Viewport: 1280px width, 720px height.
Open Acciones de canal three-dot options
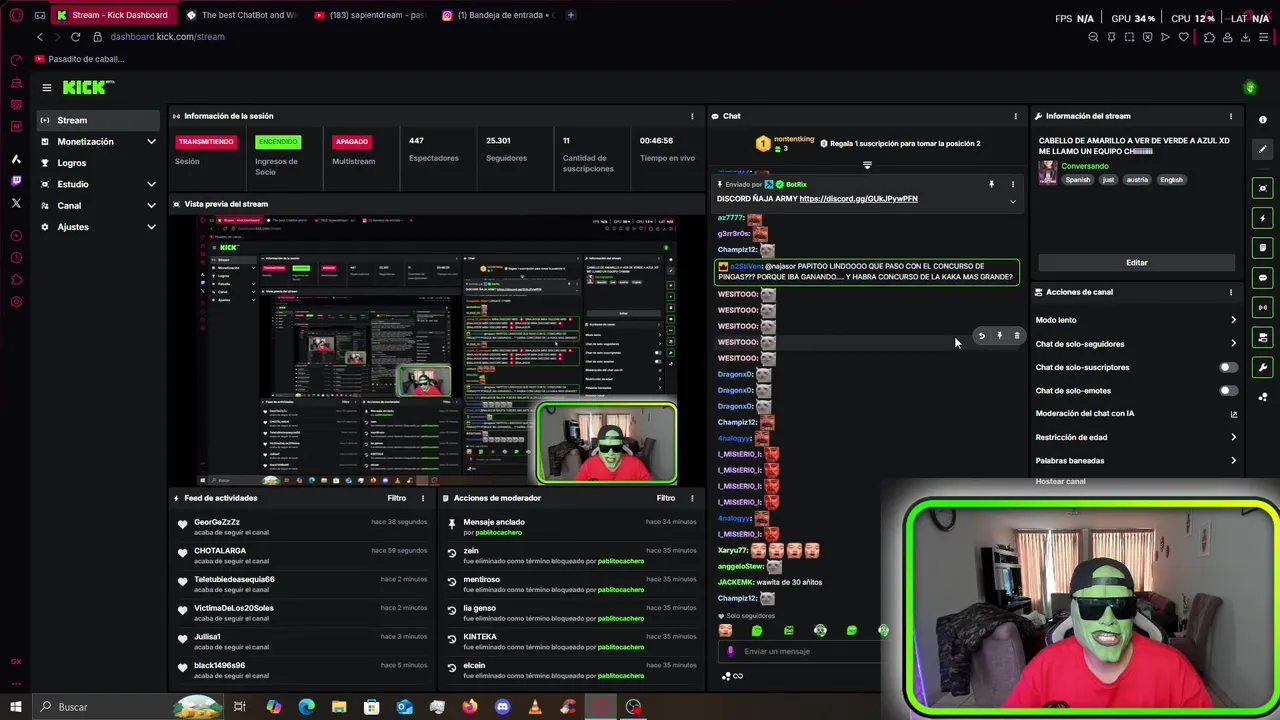[x=1231, y=292]
